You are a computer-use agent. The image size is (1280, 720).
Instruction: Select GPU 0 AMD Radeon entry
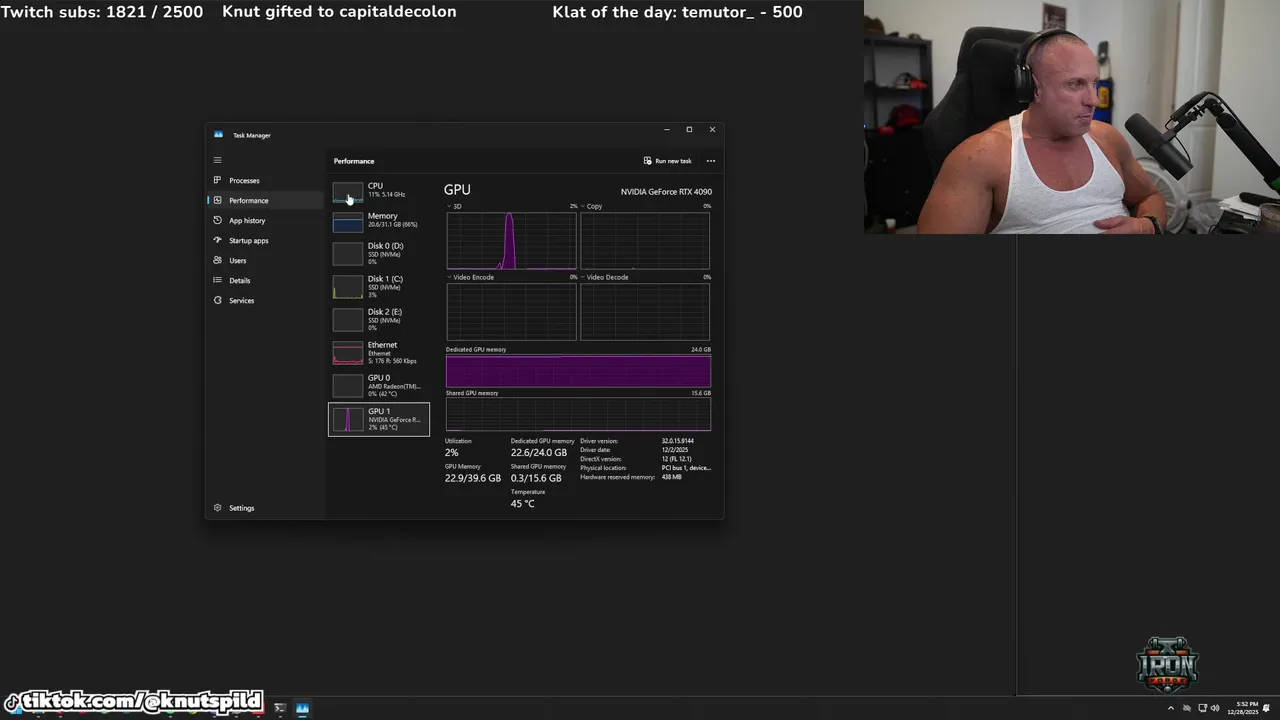(379, 385)
